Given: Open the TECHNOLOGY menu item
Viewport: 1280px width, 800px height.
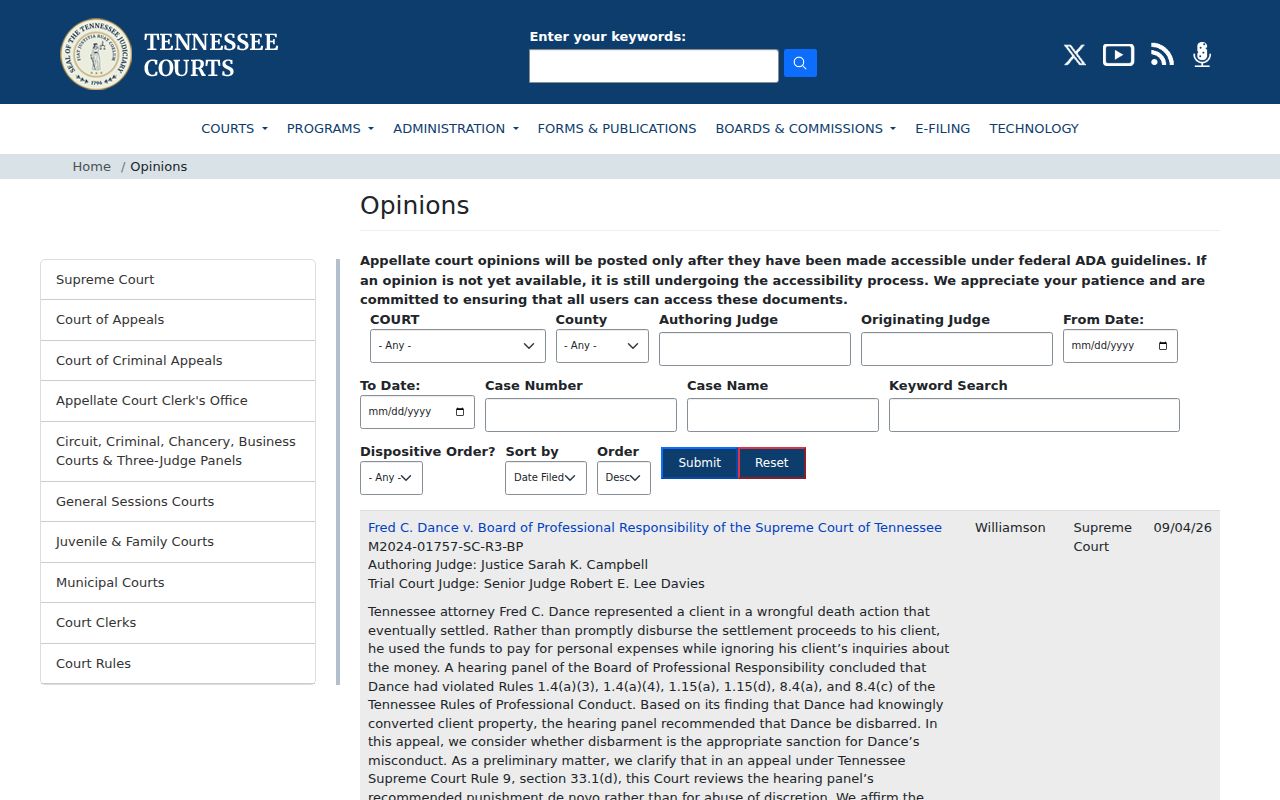Looking at the screenshot, I should tap(1034, 128).
